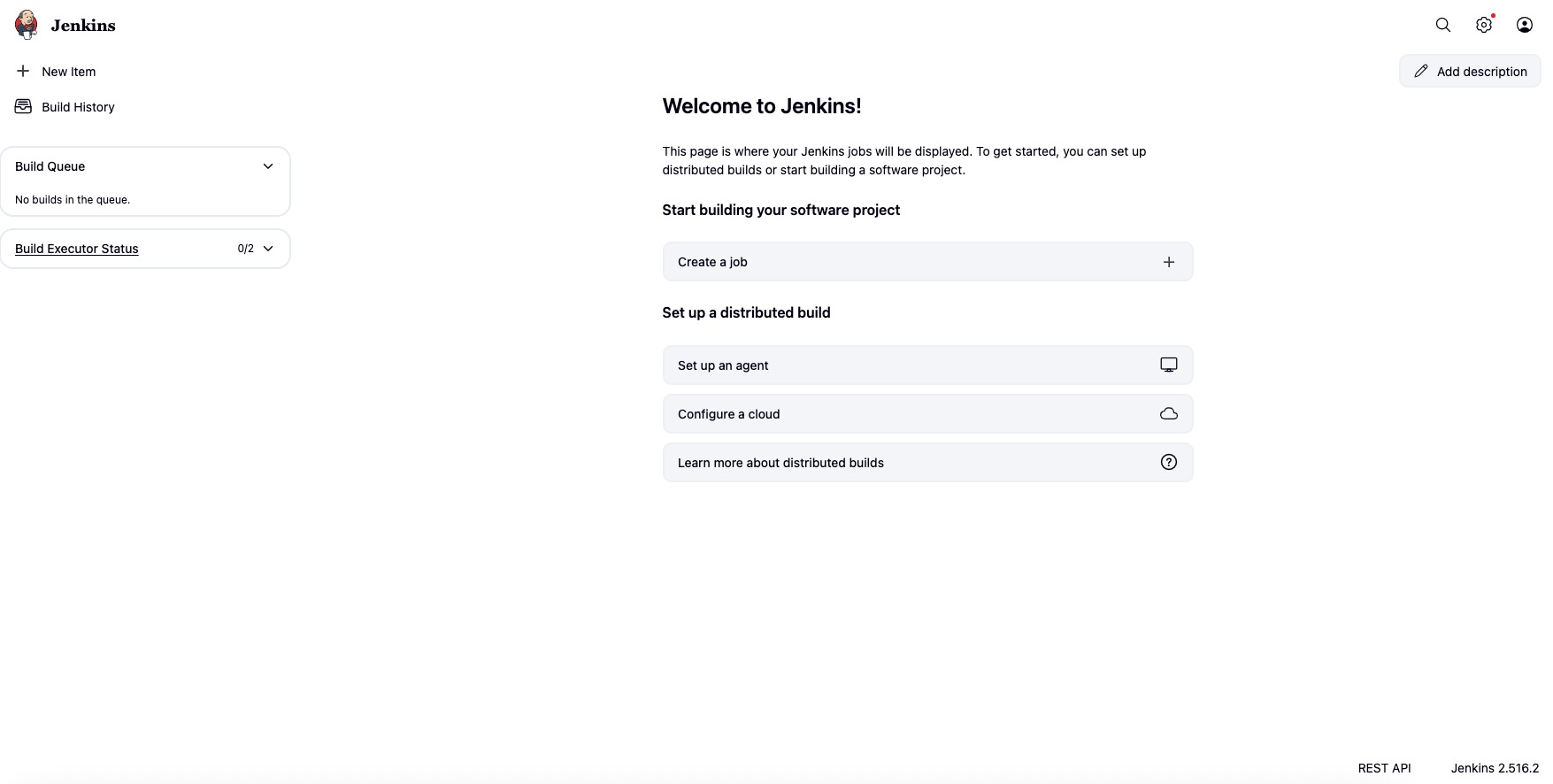This screenshot has width=1553, height=784.
Task: Open the REST API footer link
Action: tap(1384, 768)
